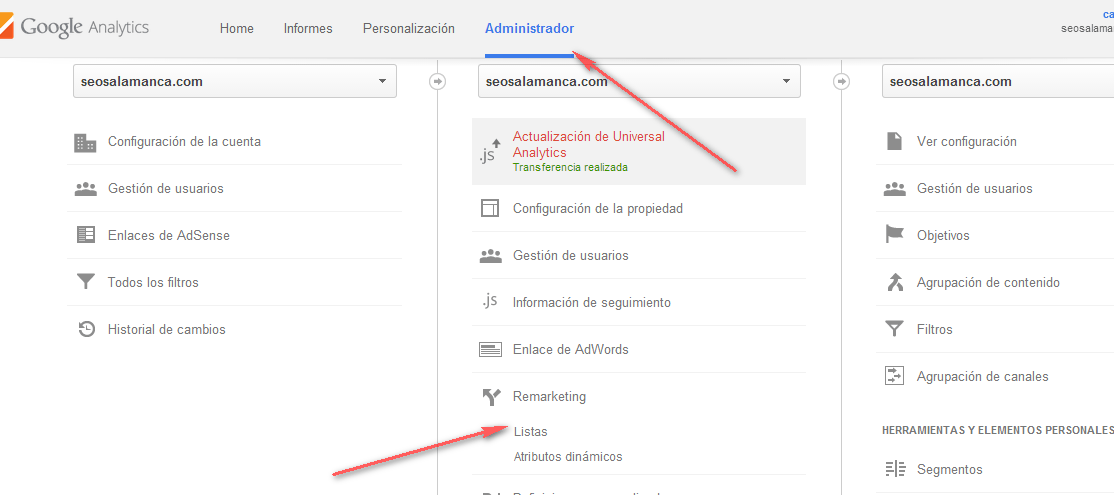Viewport: 1114px width, 495px height.
Task: Click the .js icon beside Información de seguimiento
Action: [490, 302]
